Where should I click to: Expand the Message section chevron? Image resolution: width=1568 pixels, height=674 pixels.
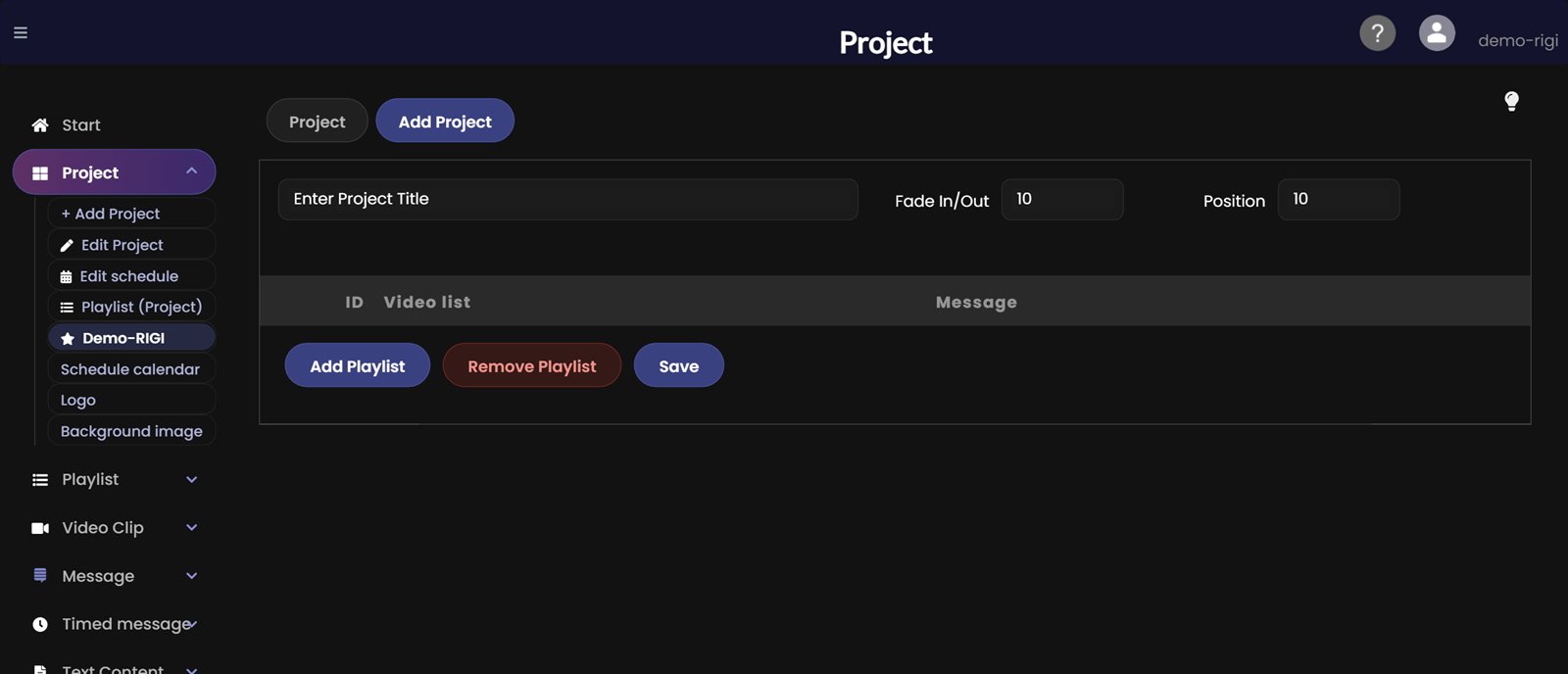pos(192,575)
